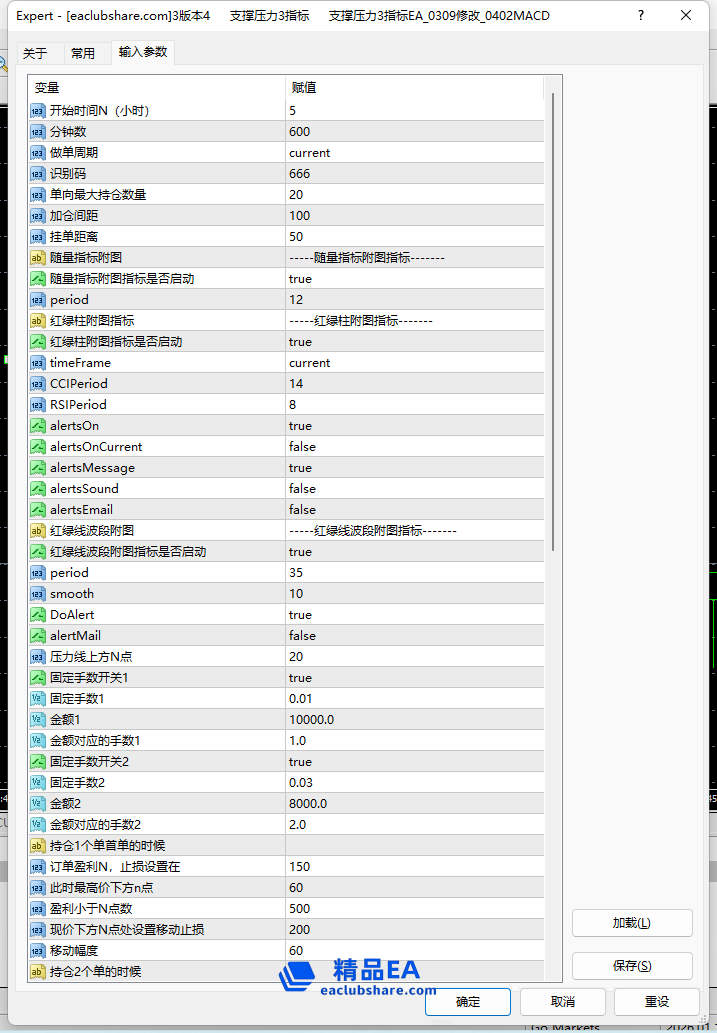The width and height of the screenshot is (717, 1033).
Task: Click the bool icon beside 随量指标附图指标是否启动
Action: point(38,279)
